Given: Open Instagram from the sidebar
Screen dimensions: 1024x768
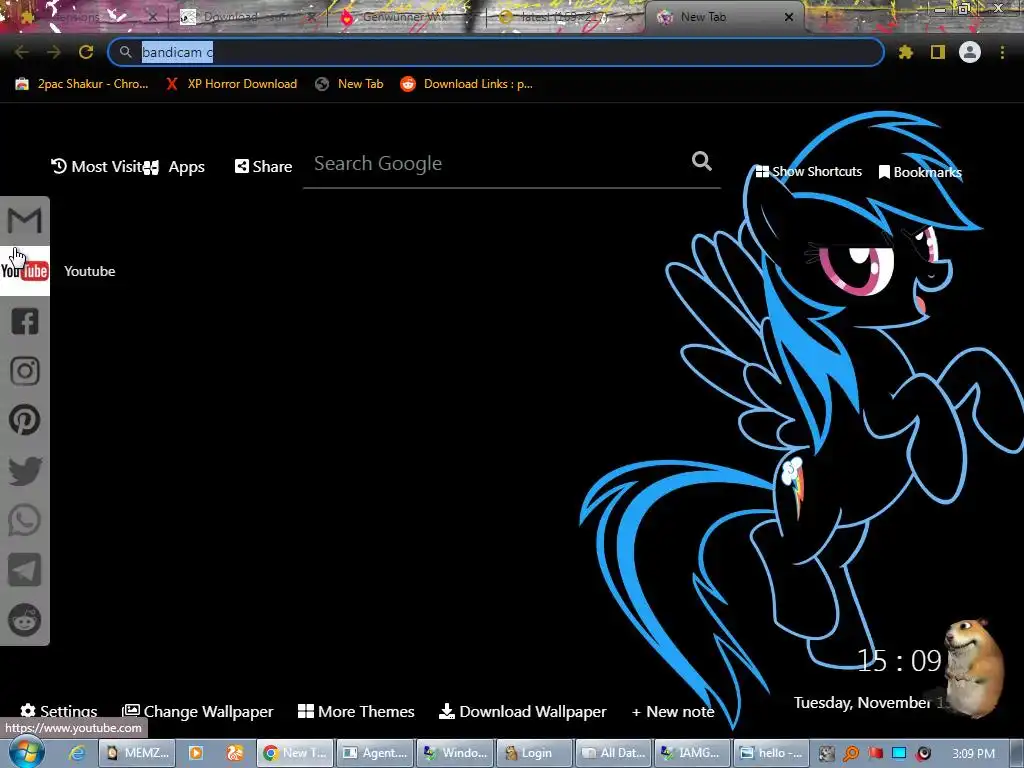Looking at the screenshot, I should pyautogui.click(x=25, y=371).
